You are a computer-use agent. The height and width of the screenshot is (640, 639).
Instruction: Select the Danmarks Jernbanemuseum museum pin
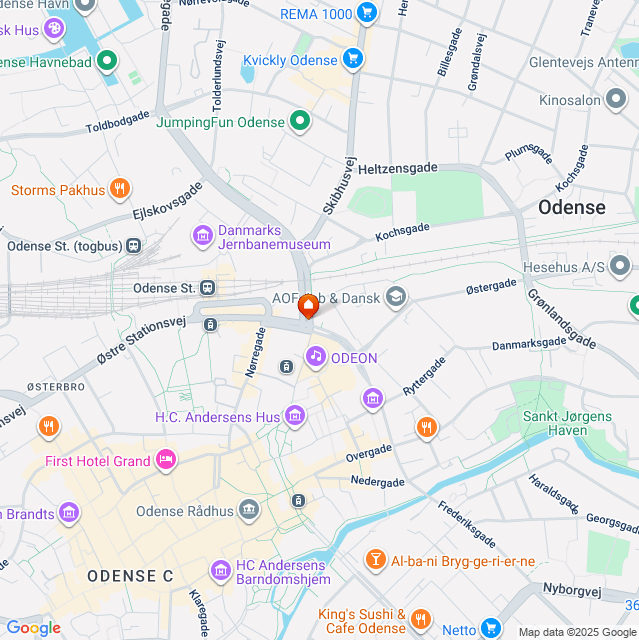203,236
